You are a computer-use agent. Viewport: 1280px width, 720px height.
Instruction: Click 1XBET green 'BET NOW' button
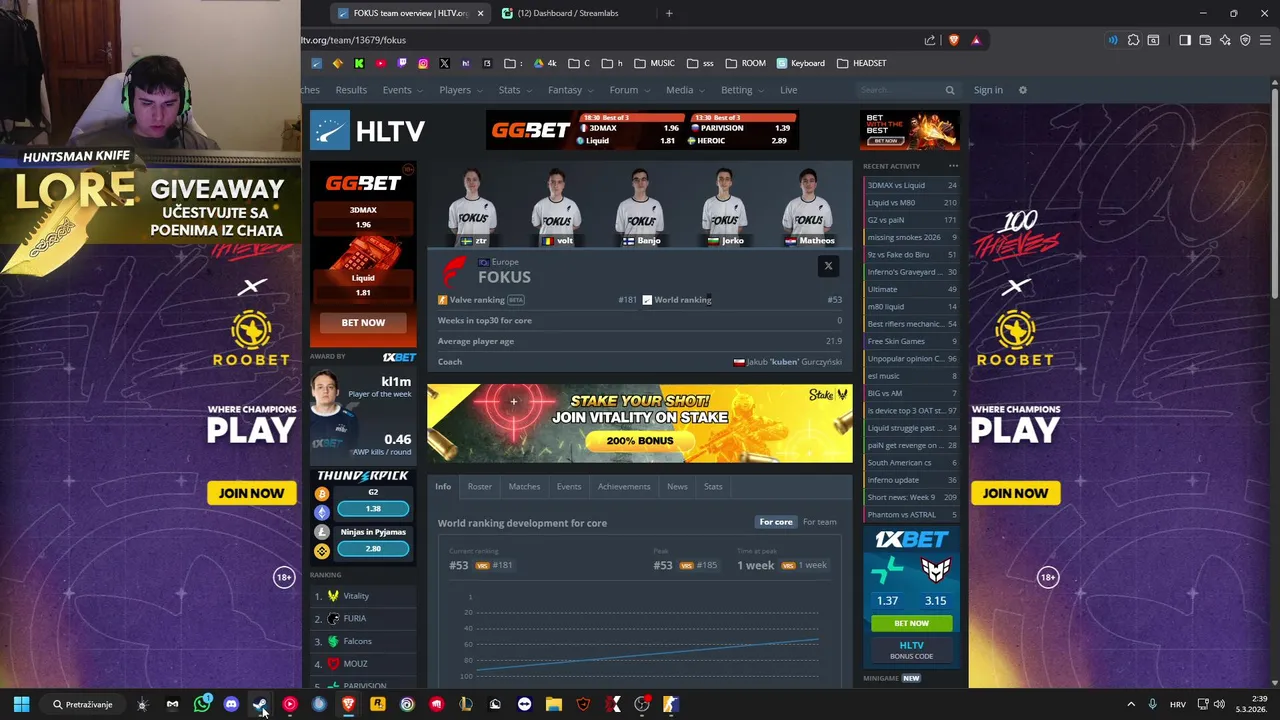911,623
